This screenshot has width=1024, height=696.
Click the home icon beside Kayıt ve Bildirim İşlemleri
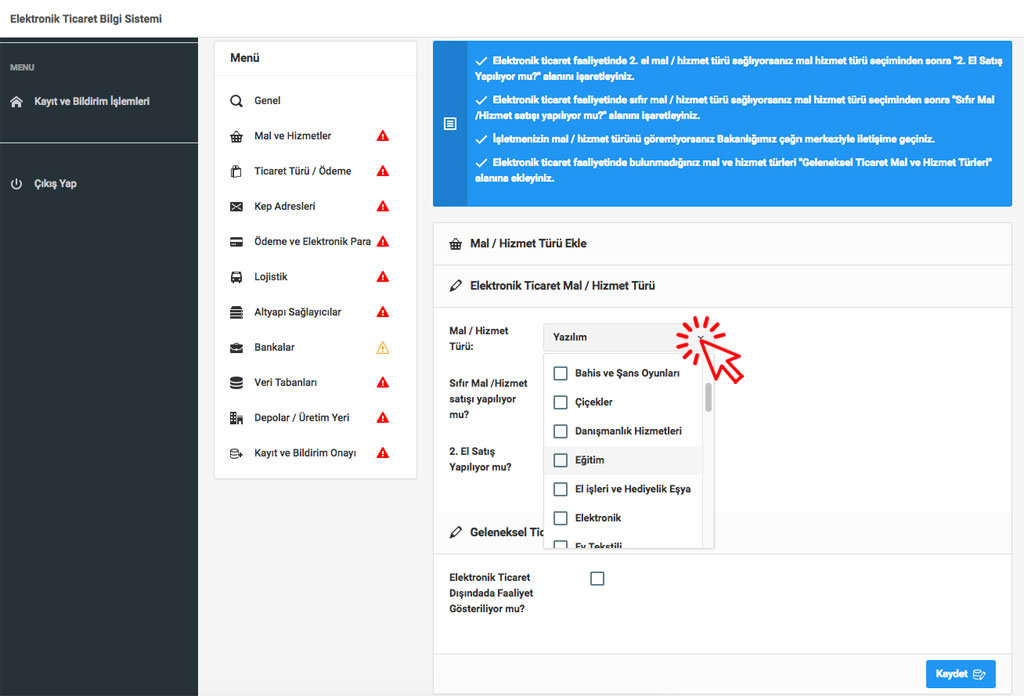(x=16, y=102)
